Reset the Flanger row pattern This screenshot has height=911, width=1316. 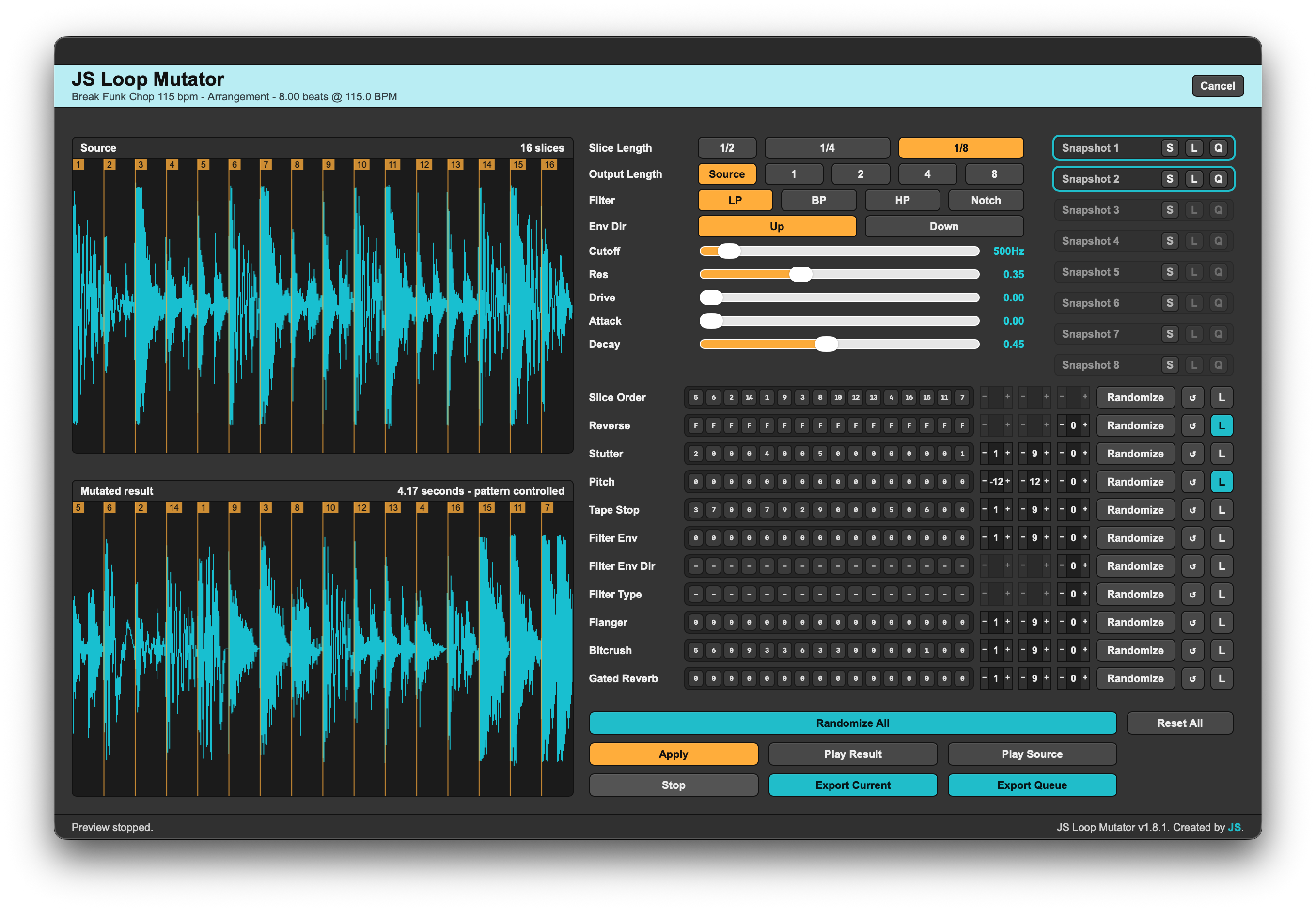click(1192, 622)
